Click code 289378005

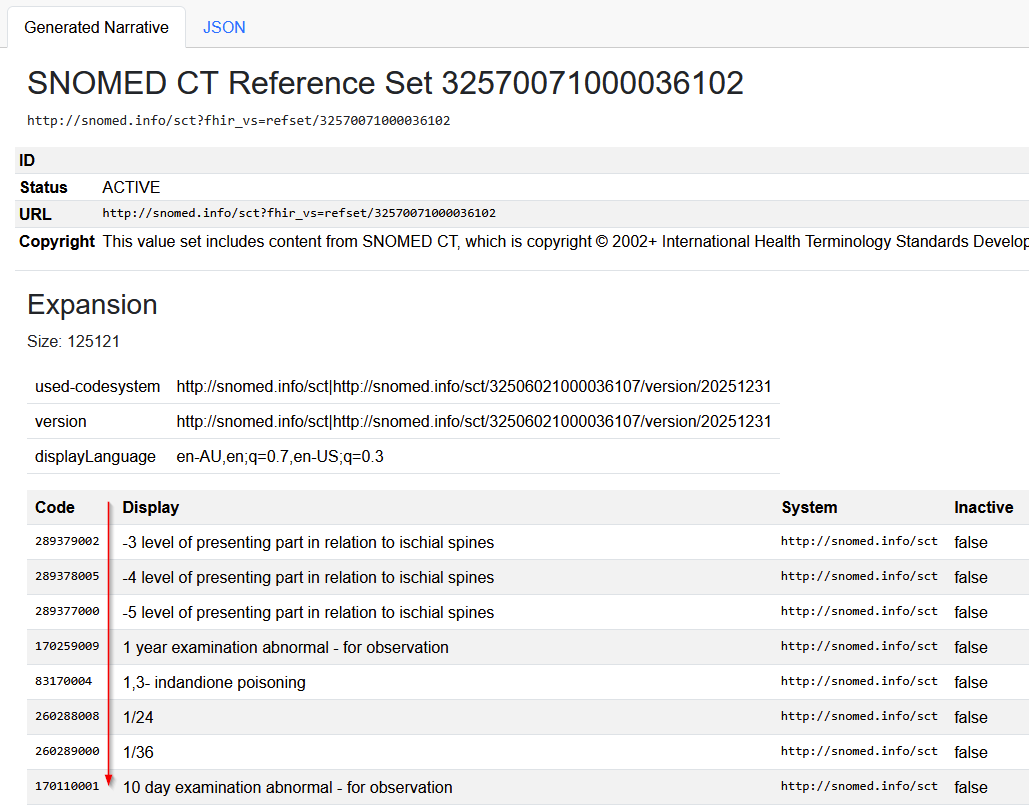pos(67,576)
